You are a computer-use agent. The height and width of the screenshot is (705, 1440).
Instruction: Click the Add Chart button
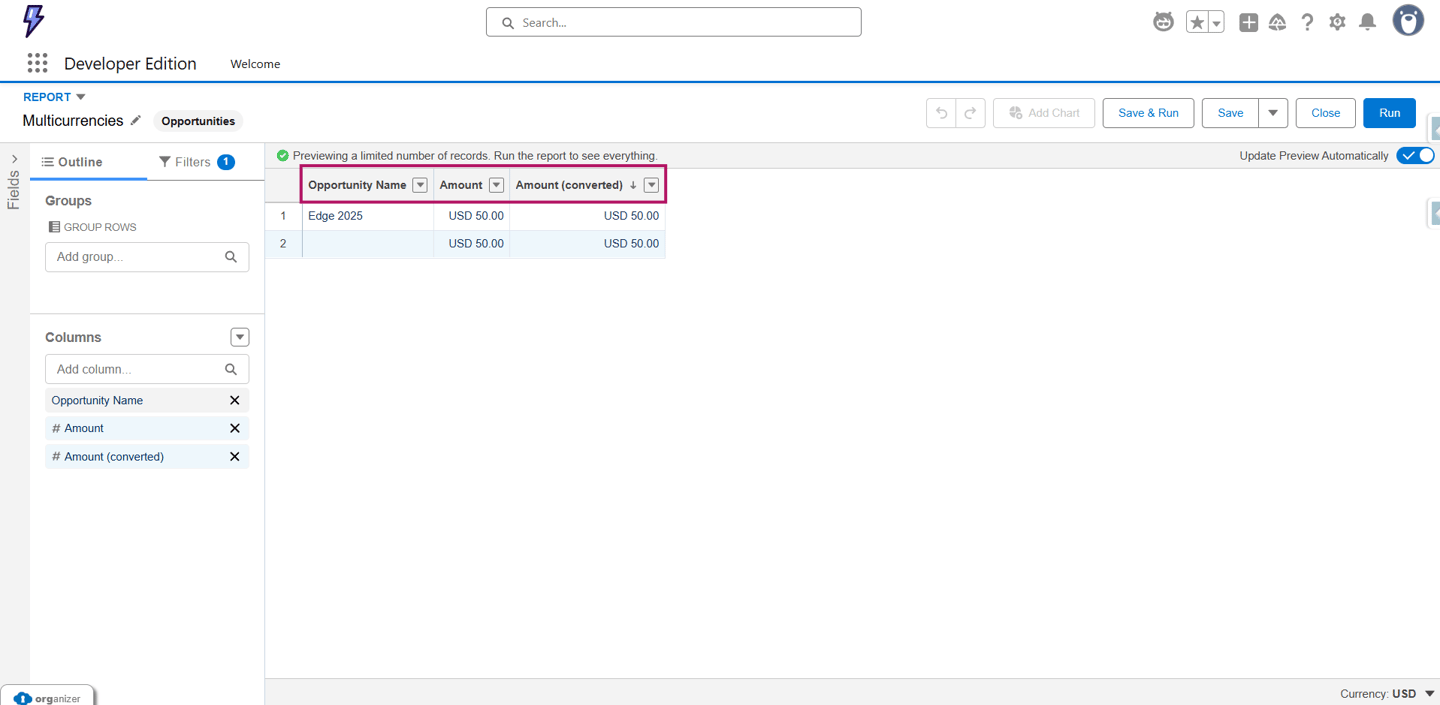1044,113
